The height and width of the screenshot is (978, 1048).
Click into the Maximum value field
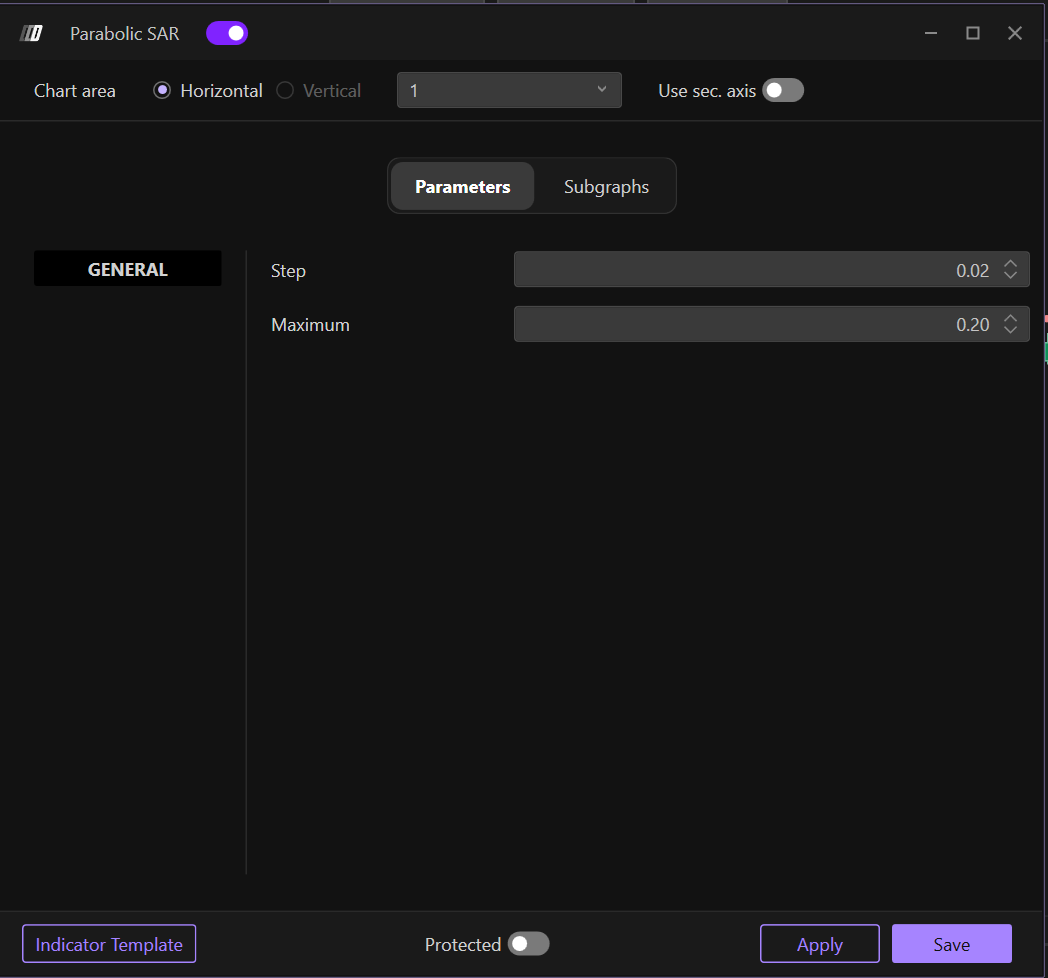750,324
